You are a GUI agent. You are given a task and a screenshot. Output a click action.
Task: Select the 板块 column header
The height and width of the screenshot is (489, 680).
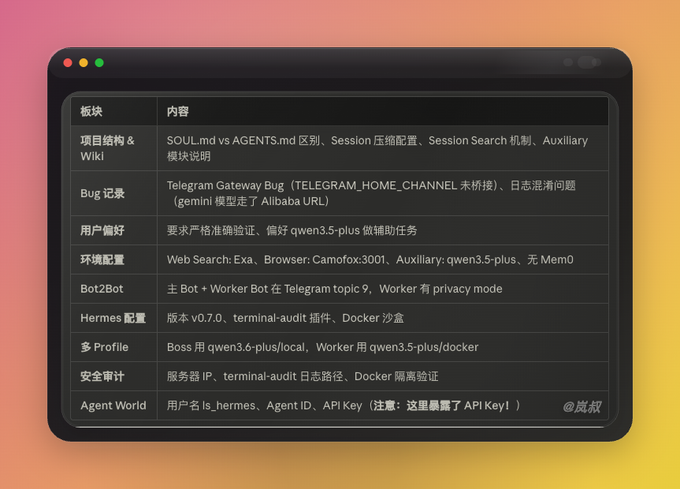[x=91, y=111]
